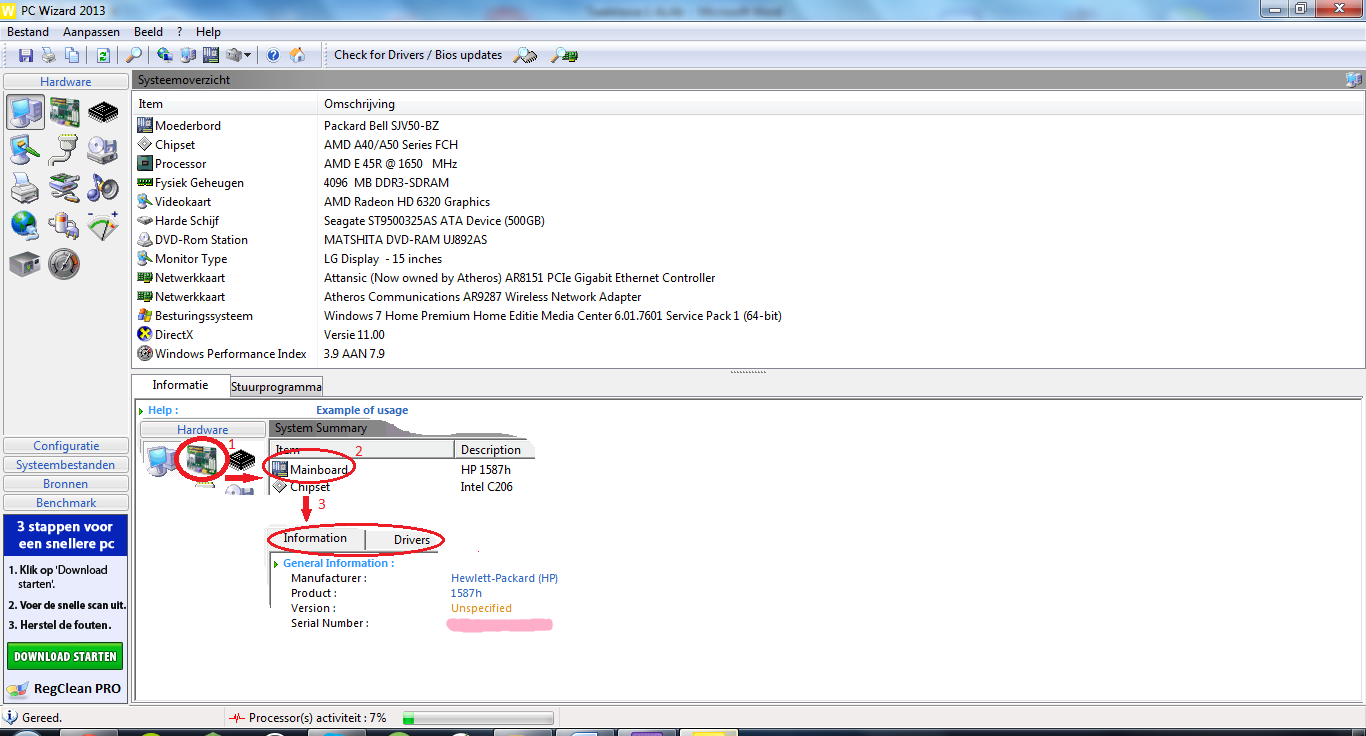Select the Moederbord row
This screenshot has width=1366, height=736.
[748, 126]
